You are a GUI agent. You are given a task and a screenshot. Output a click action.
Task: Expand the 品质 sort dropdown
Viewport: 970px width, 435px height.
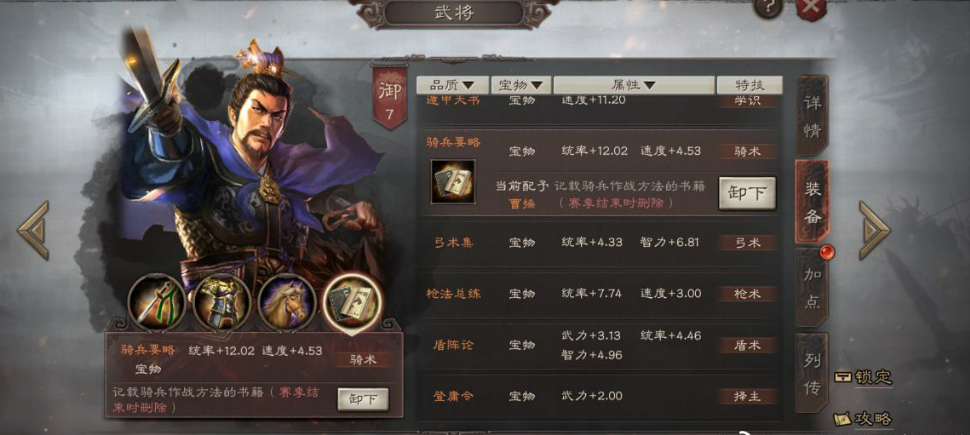coord(452,85)
